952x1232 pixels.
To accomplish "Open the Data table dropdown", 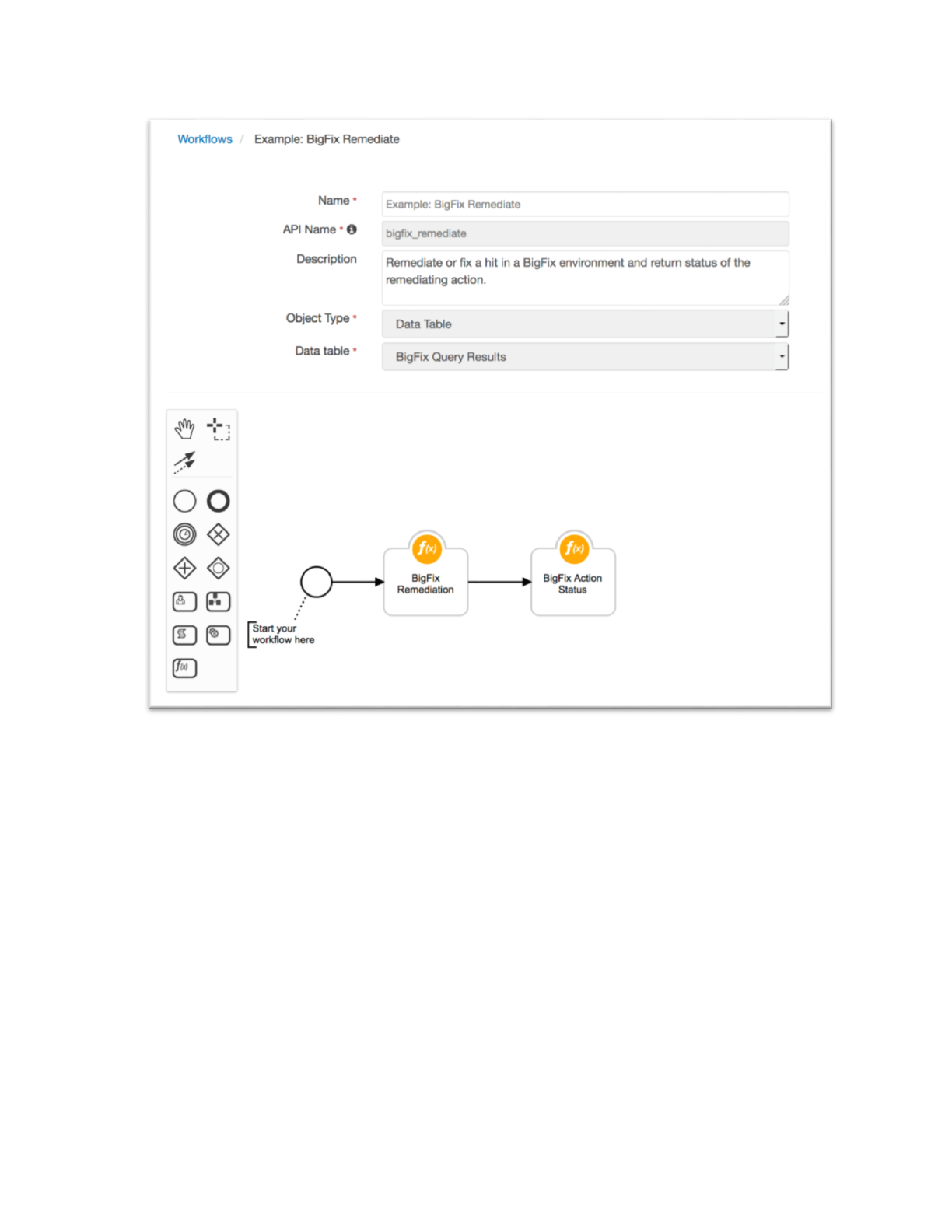I will pyautogui.click(x=585, y=356).
